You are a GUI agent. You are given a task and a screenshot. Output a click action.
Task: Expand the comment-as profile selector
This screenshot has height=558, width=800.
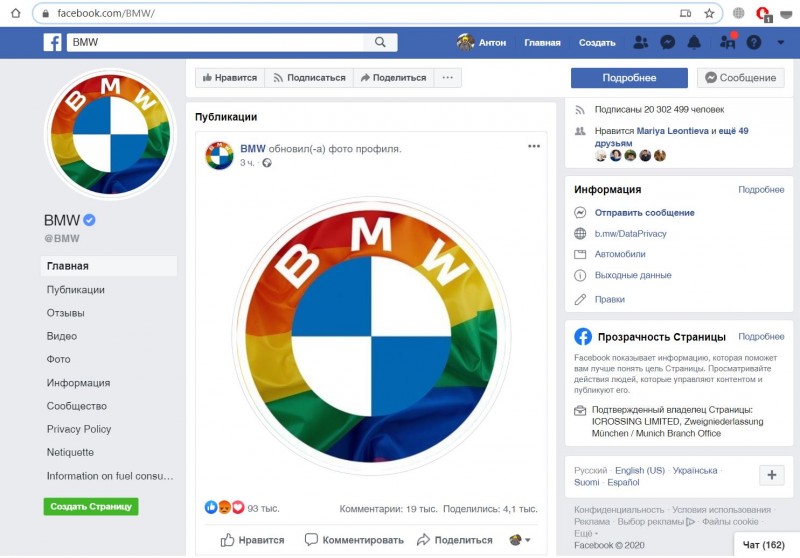pyautogui.click(x=520, y=540)
